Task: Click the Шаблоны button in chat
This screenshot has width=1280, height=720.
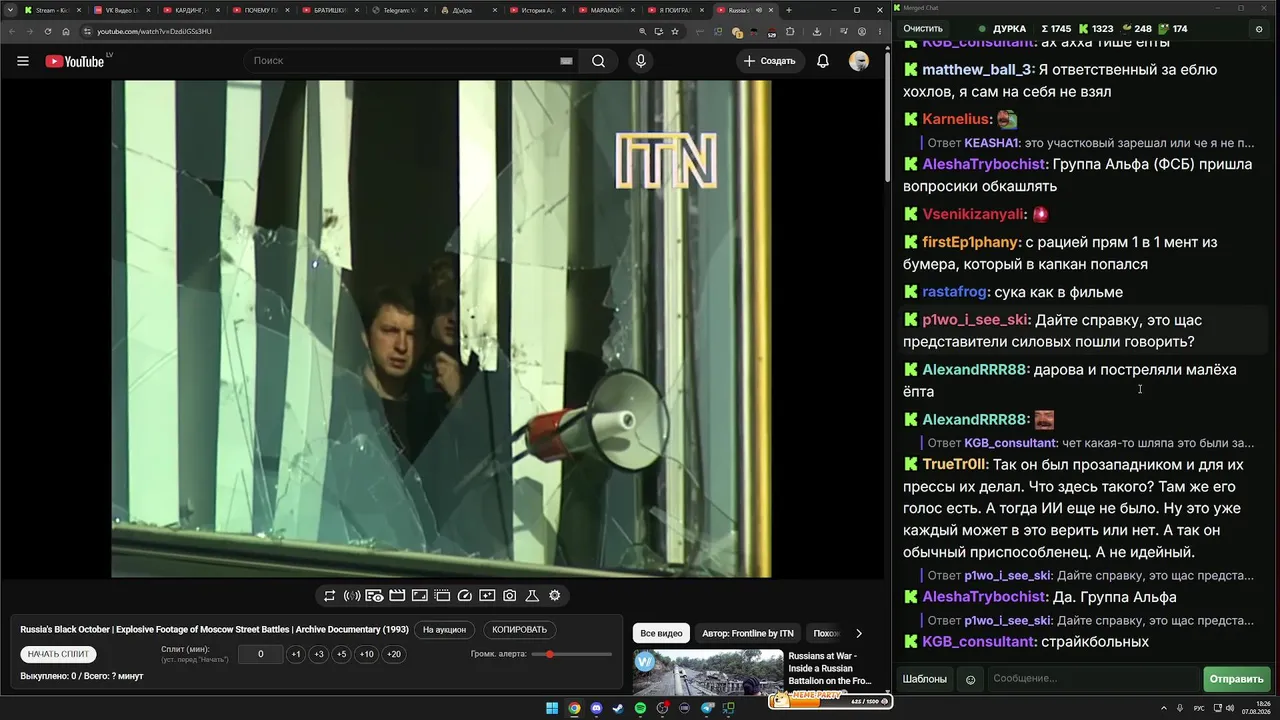Action: [925, 679]
